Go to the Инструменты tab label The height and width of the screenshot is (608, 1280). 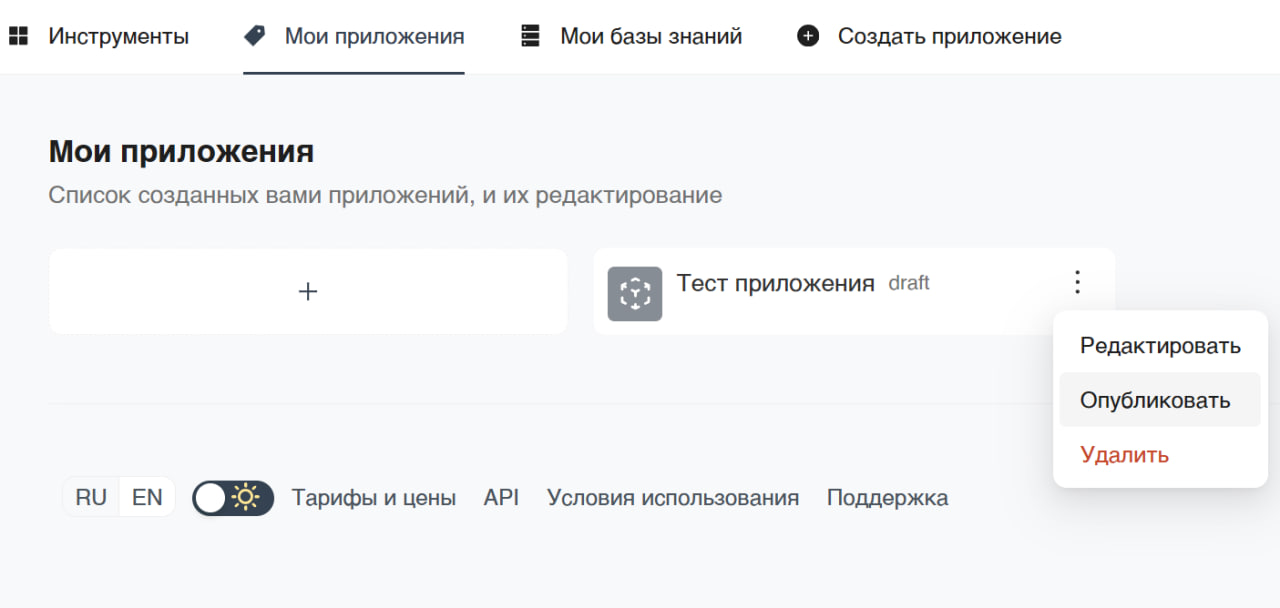coord(119,37)
